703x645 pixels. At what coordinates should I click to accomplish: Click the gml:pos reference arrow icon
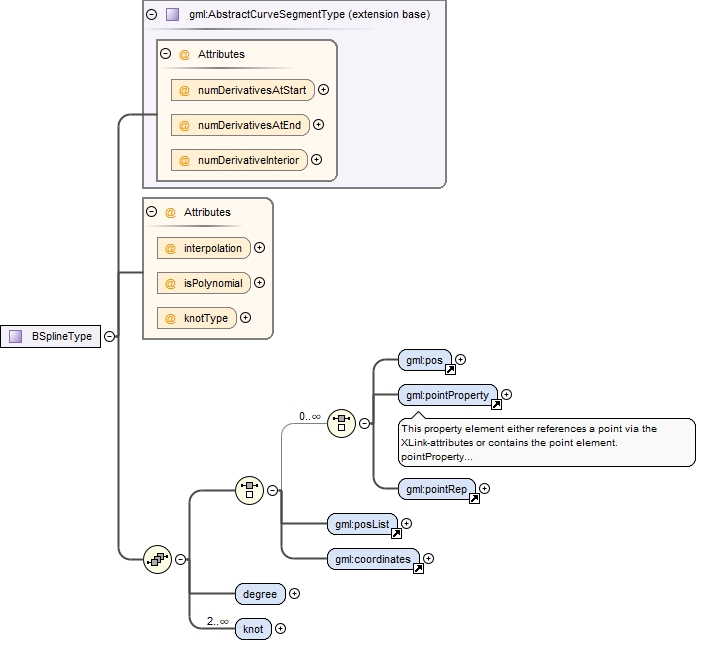tap(450, 369)
